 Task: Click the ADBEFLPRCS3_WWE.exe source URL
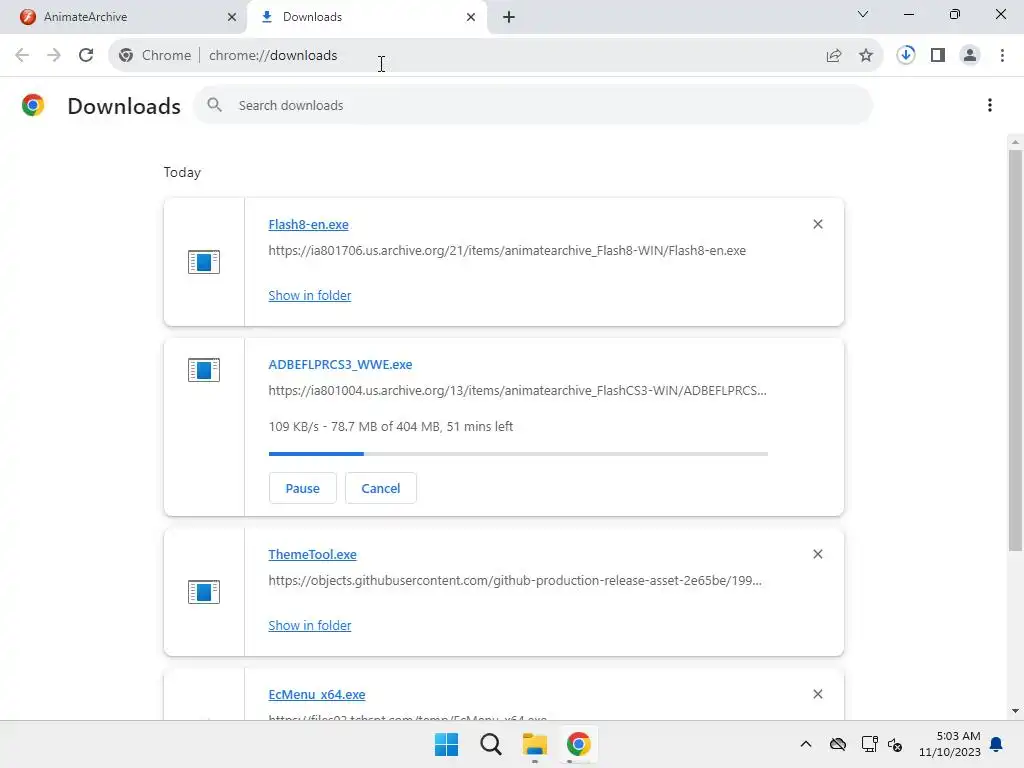pos(517,391)
